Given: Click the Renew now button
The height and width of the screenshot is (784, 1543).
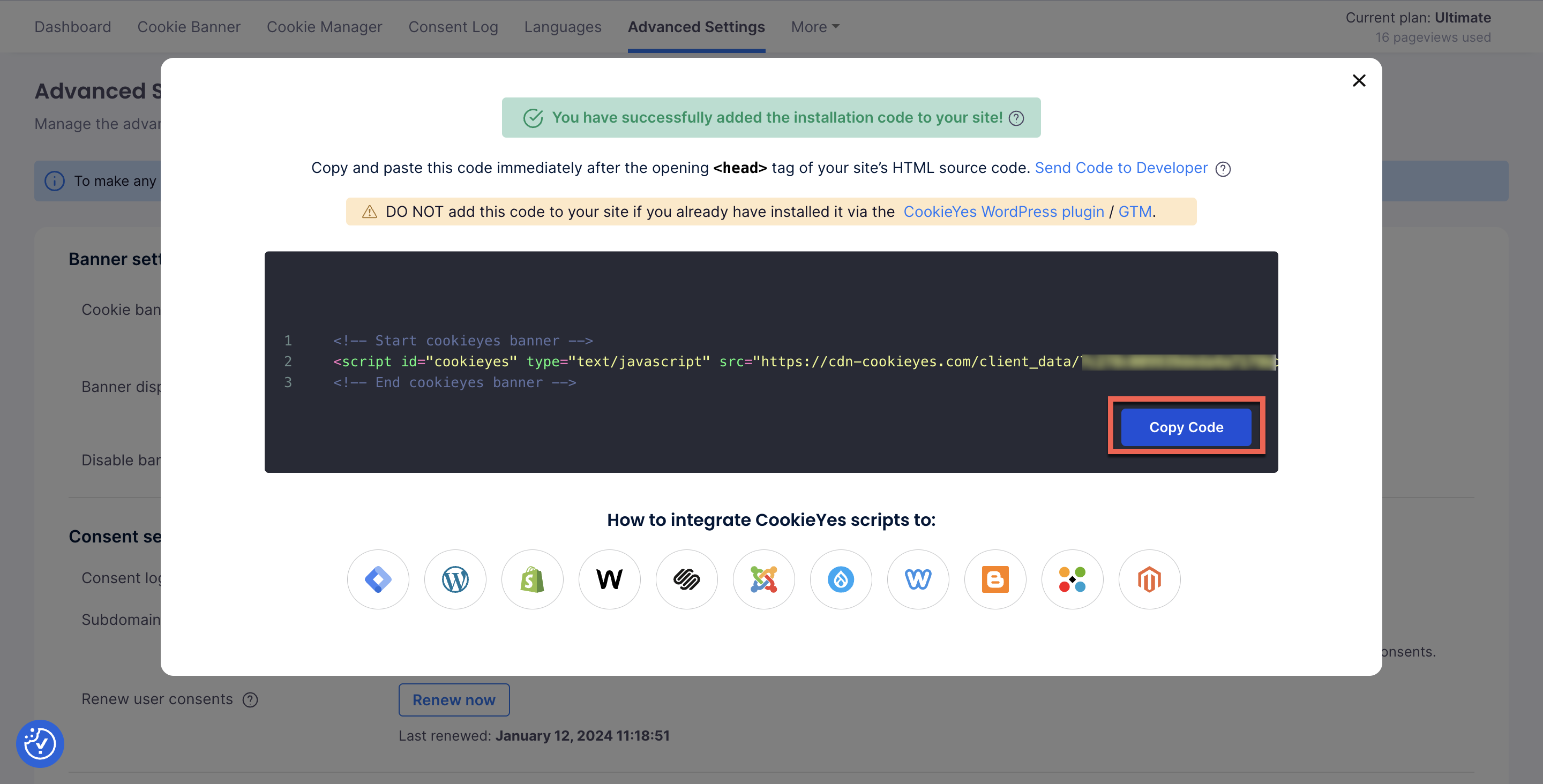Looking at the screenshot, I should pyautogui.click(x=454, y=699).
